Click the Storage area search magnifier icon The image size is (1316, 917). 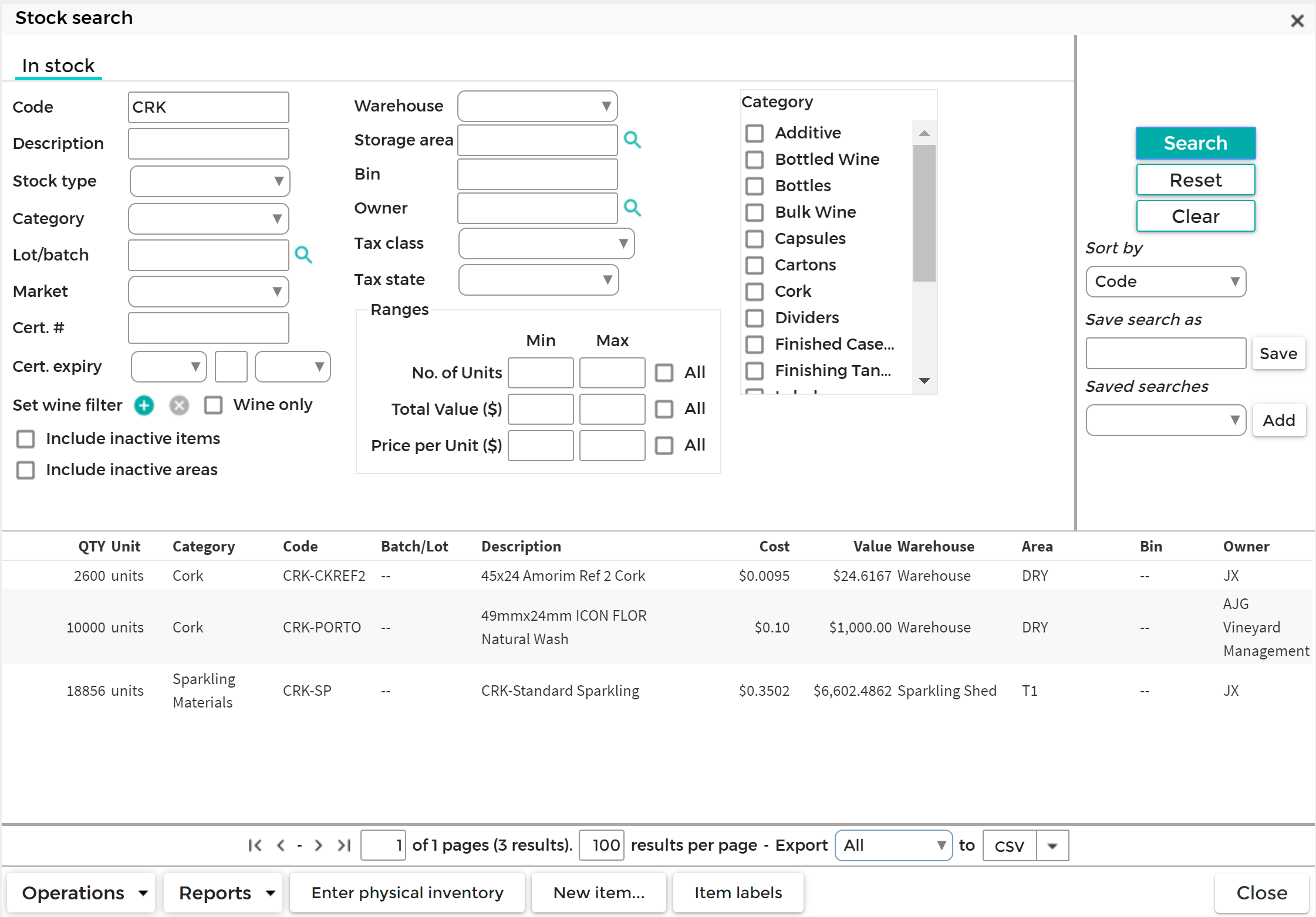(632, 140)
